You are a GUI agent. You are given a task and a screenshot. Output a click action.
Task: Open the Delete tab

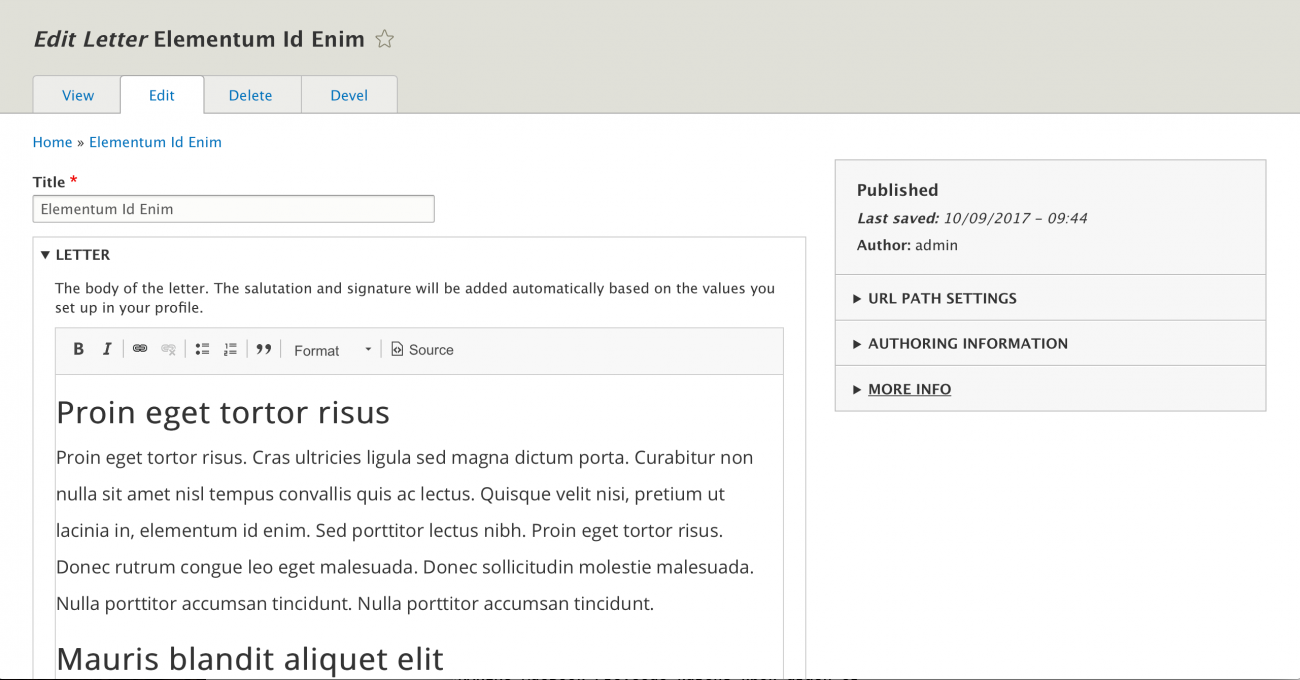tap(250, 95)
